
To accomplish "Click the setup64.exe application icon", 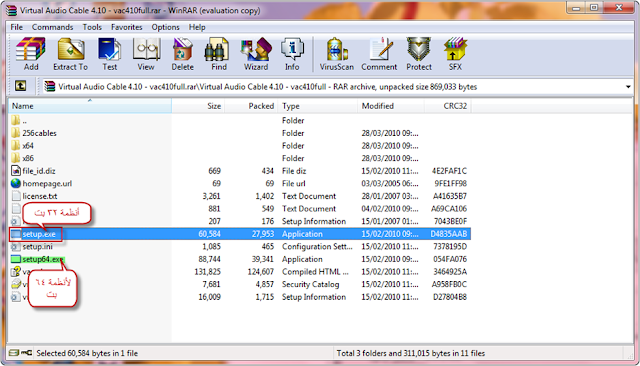I will tap(16, 259).
